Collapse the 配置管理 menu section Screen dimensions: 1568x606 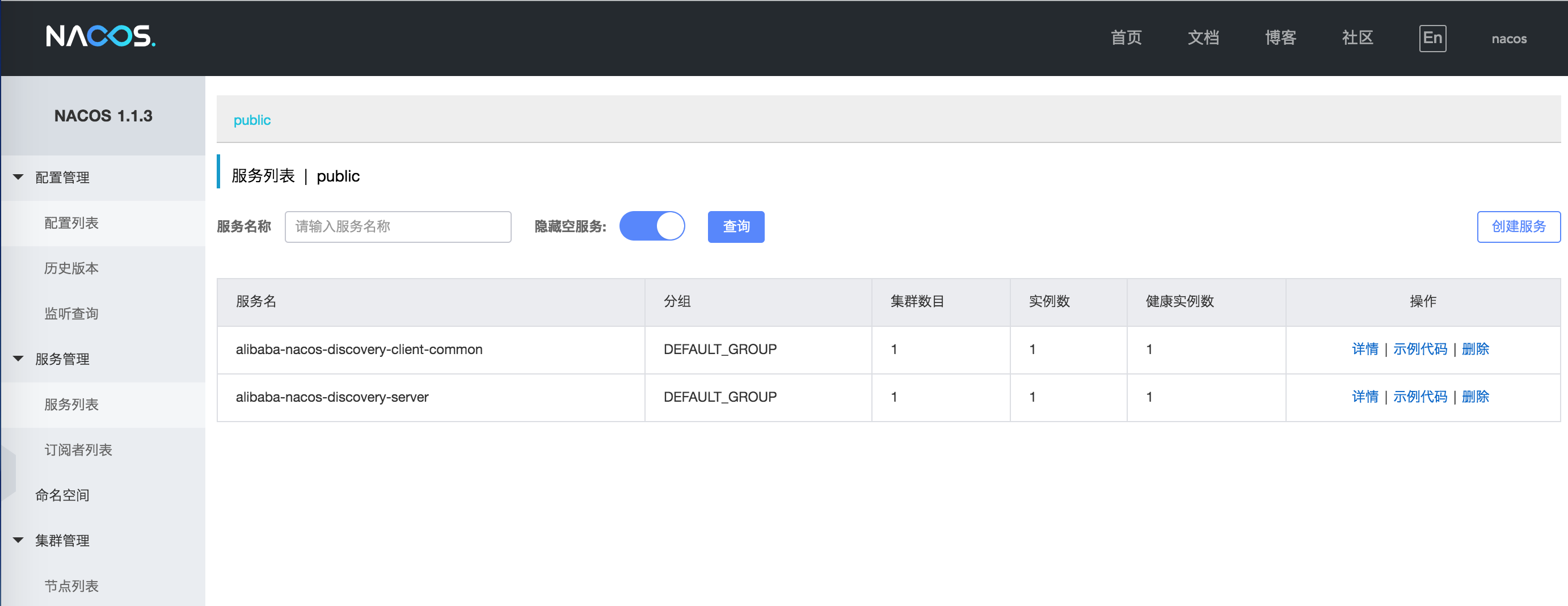(x=18, y=177)
